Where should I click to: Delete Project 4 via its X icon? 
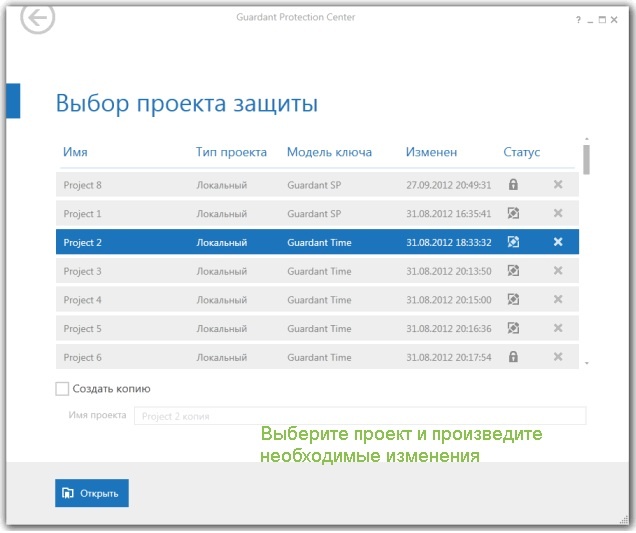(558, 300)
